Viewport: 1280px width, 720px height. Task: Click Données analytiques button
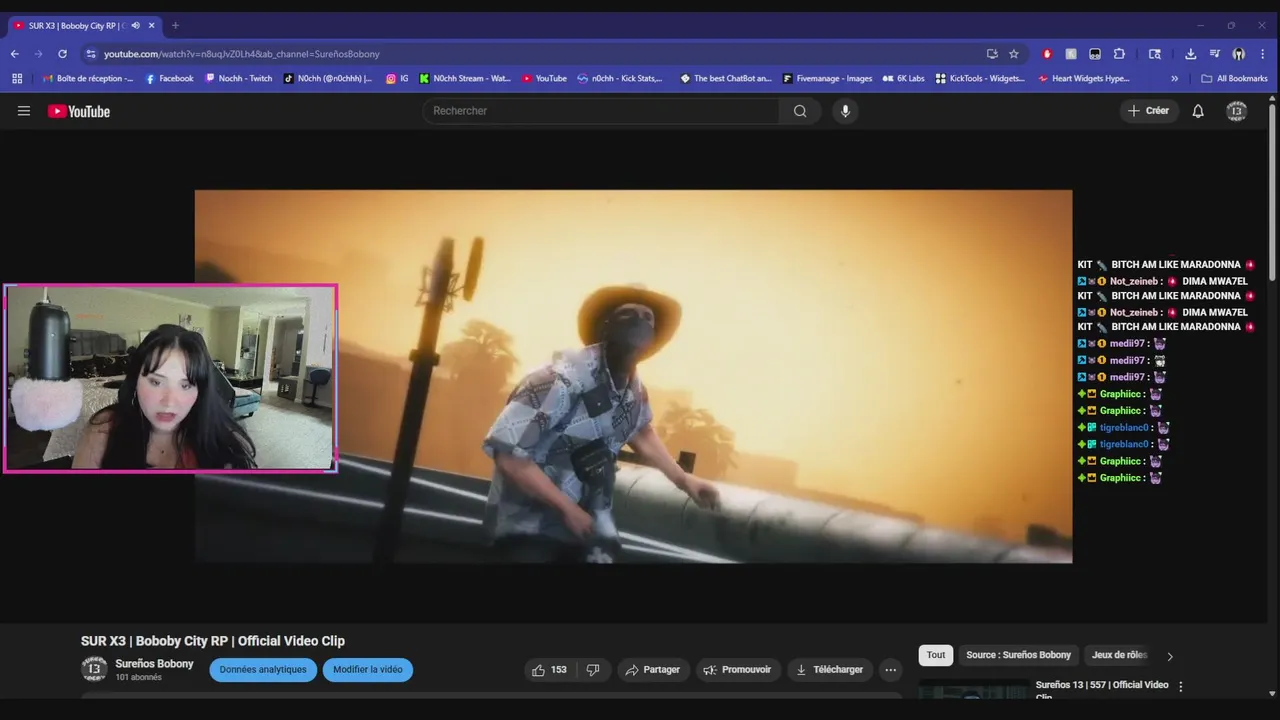tap(263, 670)
